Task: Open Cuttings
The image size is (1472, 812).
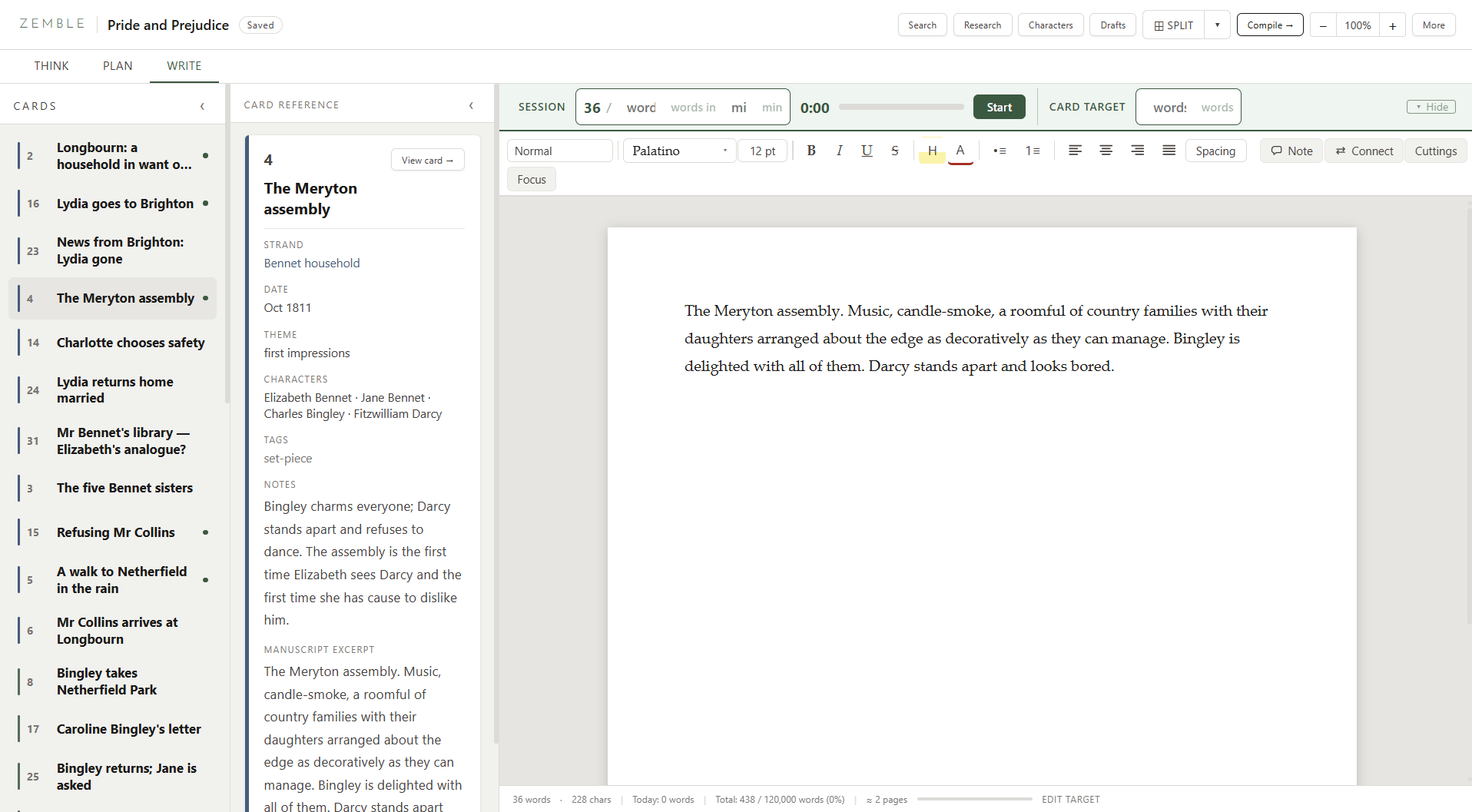Action: 1436,151
